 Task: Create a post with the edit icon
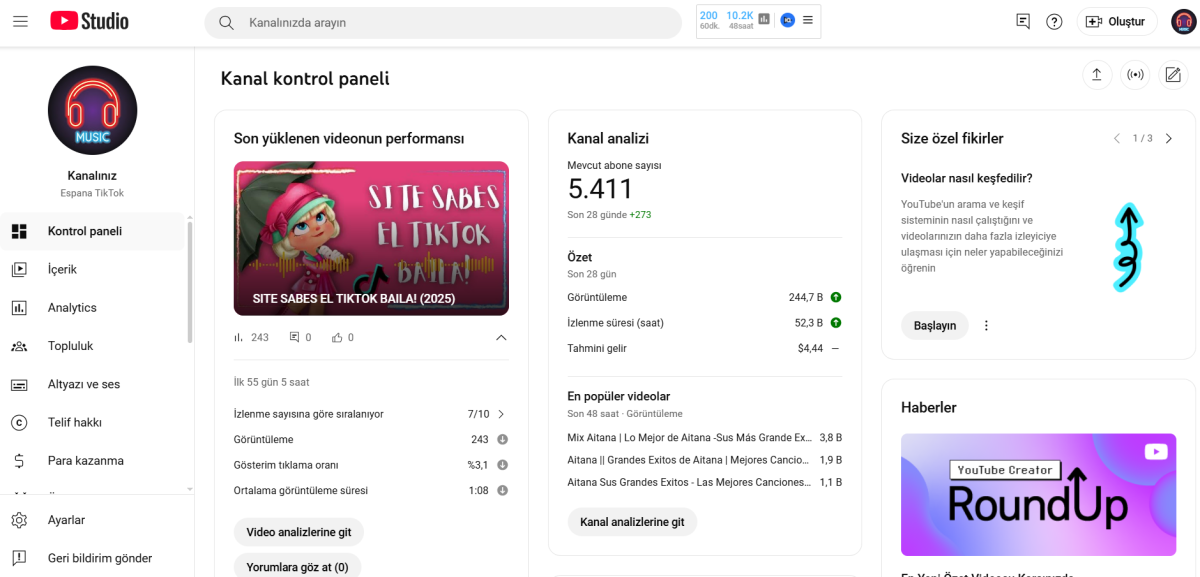(1172, 75)
